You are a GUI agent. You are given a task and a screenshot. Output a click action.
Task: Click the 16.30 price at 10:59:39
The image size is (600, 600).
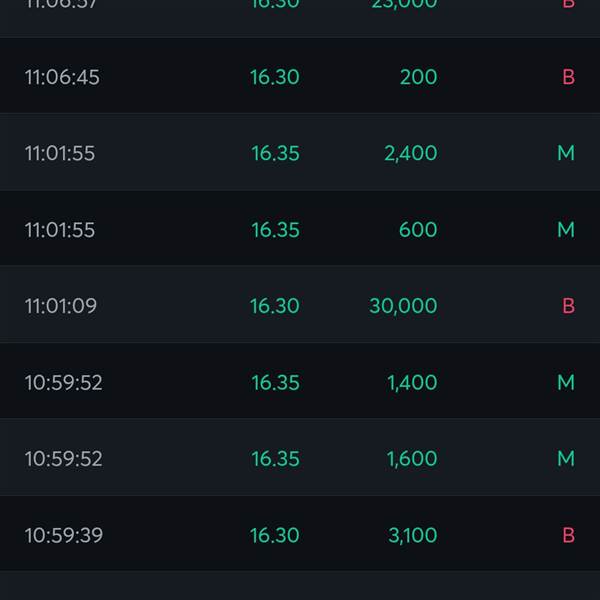[274, 535]
